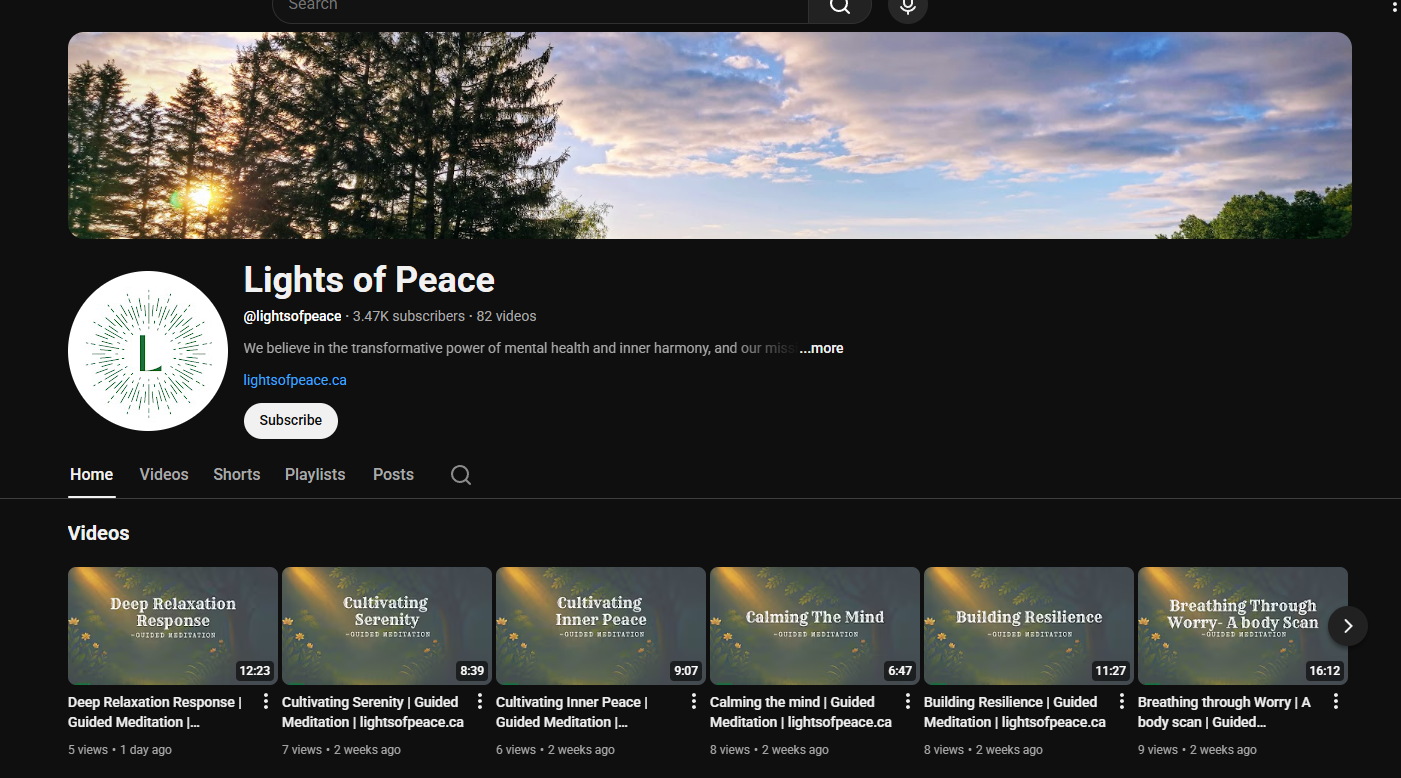The image size is (1401, 778).
Task: Open channel search within Lights of Peace
Action: point(460,474)
